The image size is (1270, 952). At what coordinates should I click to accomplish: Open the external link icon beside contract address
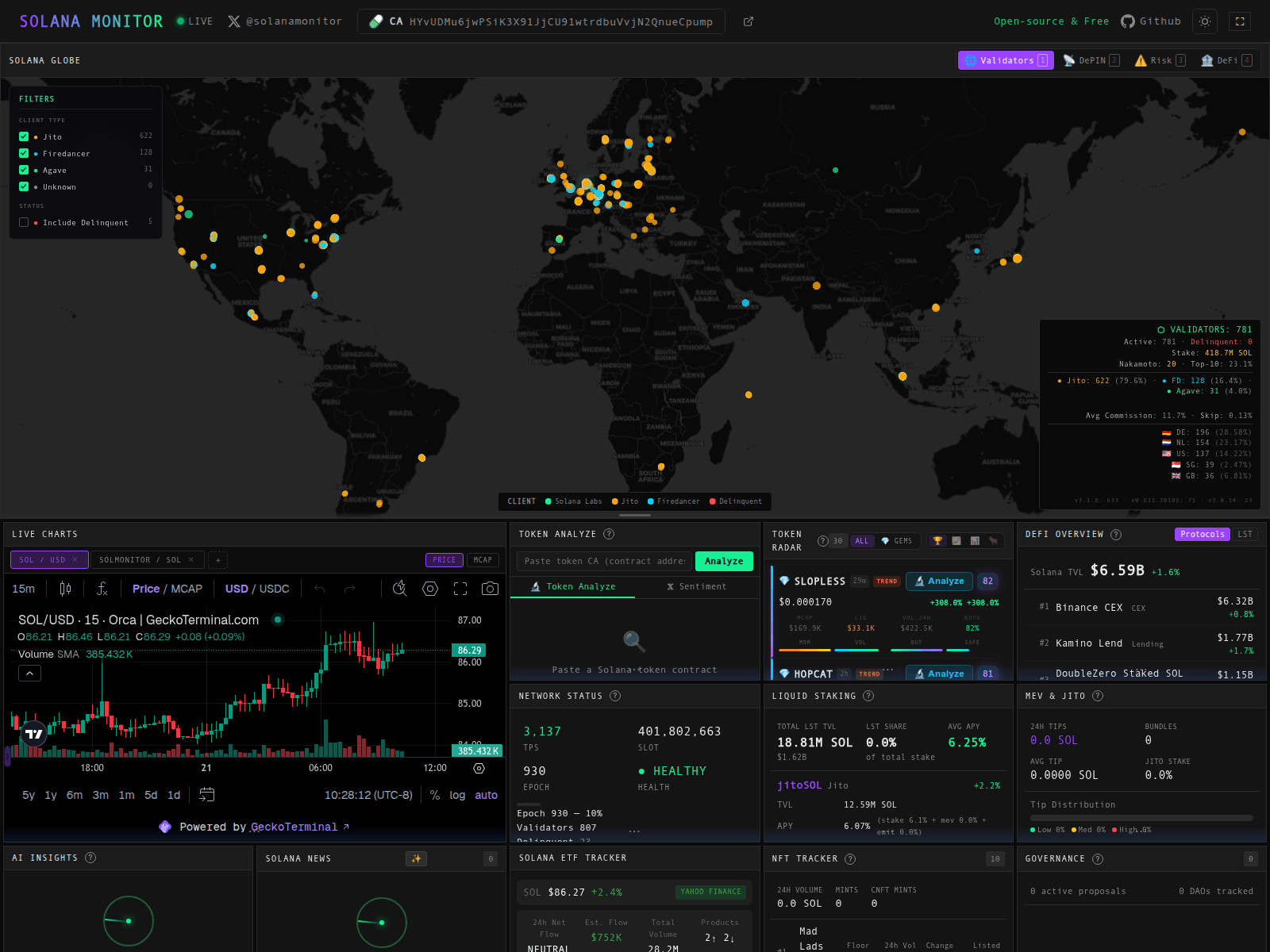748,21
